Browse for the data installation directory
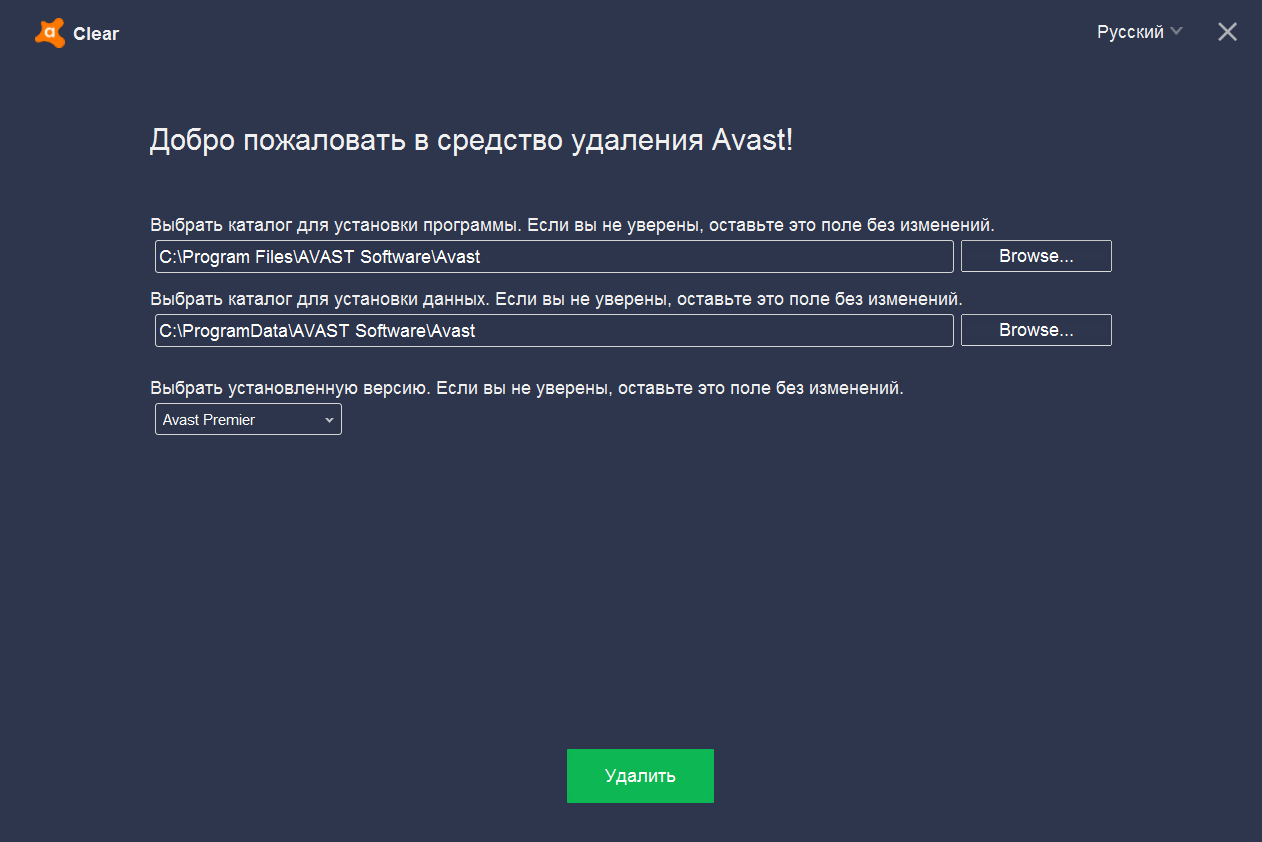Viewport: 1262px width, 842px height. (x=1036, y=330)
